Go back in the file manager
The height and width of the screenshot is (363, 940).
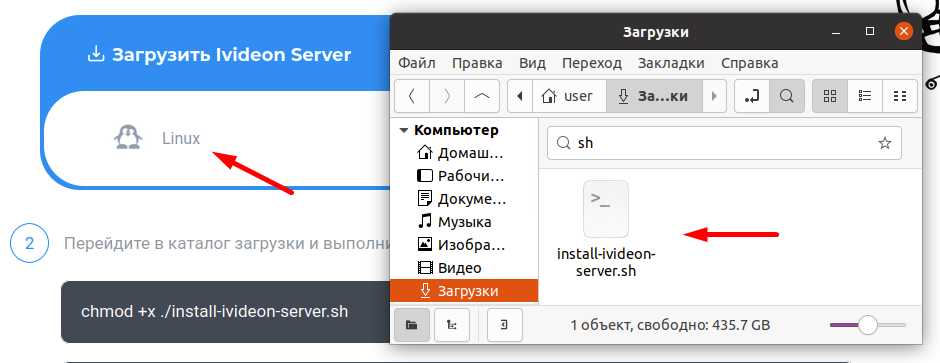(x=411, y=96)
